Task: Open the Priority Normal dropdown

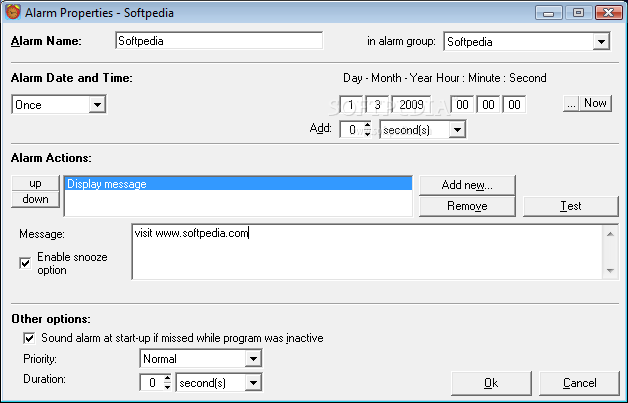Action: (x=253, y=359)
